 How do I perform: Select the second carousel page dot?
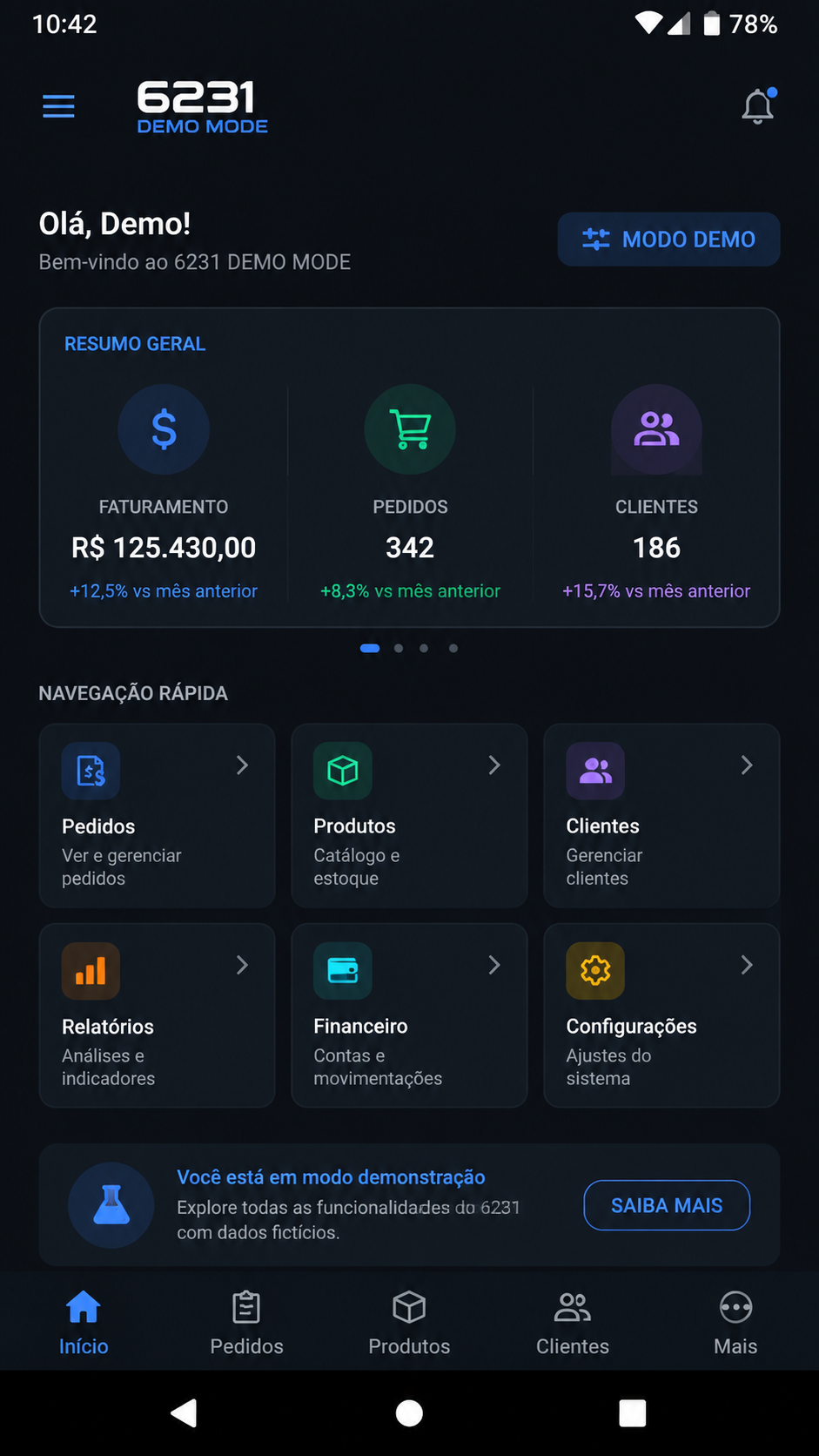399,648
